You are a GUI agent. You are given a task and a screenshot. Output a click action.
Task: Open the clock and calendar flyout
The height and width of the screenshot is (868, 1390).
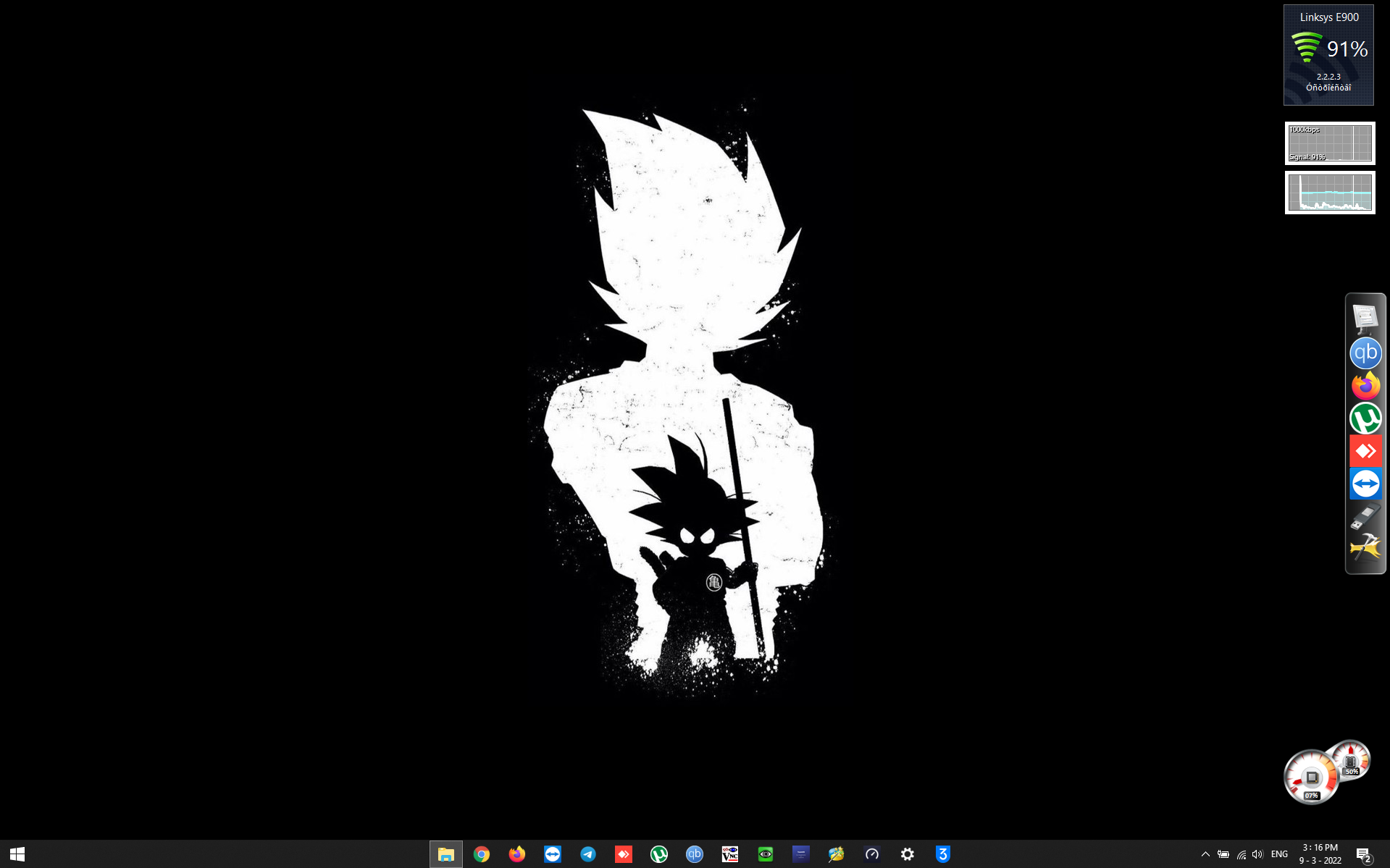click(x=1320, y=854)
